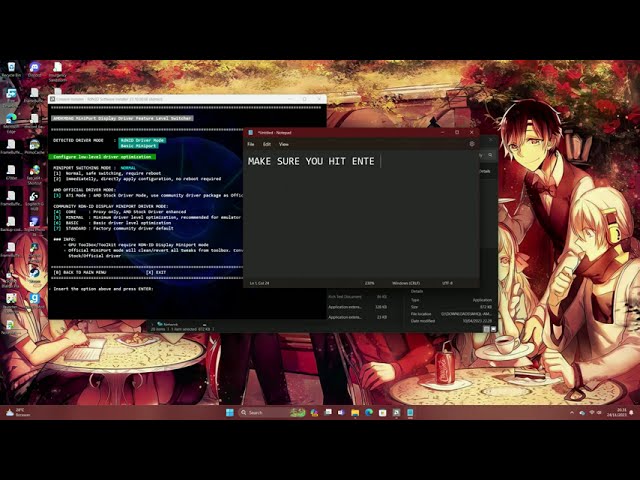Click the UTF-8 encoding indicator in Notepad

pyautogui.click(x=447, y=283)
